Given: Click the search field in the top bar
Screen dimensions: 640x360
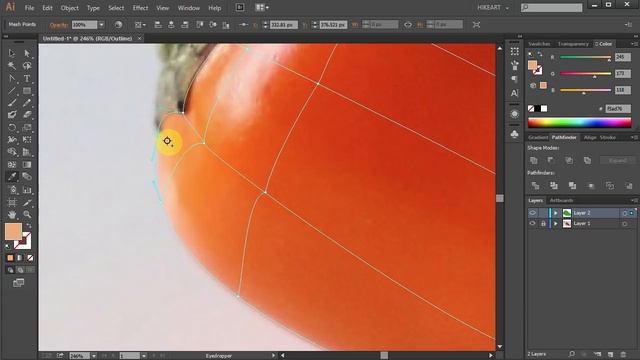Looking at the screenshot, I should 551,8.
